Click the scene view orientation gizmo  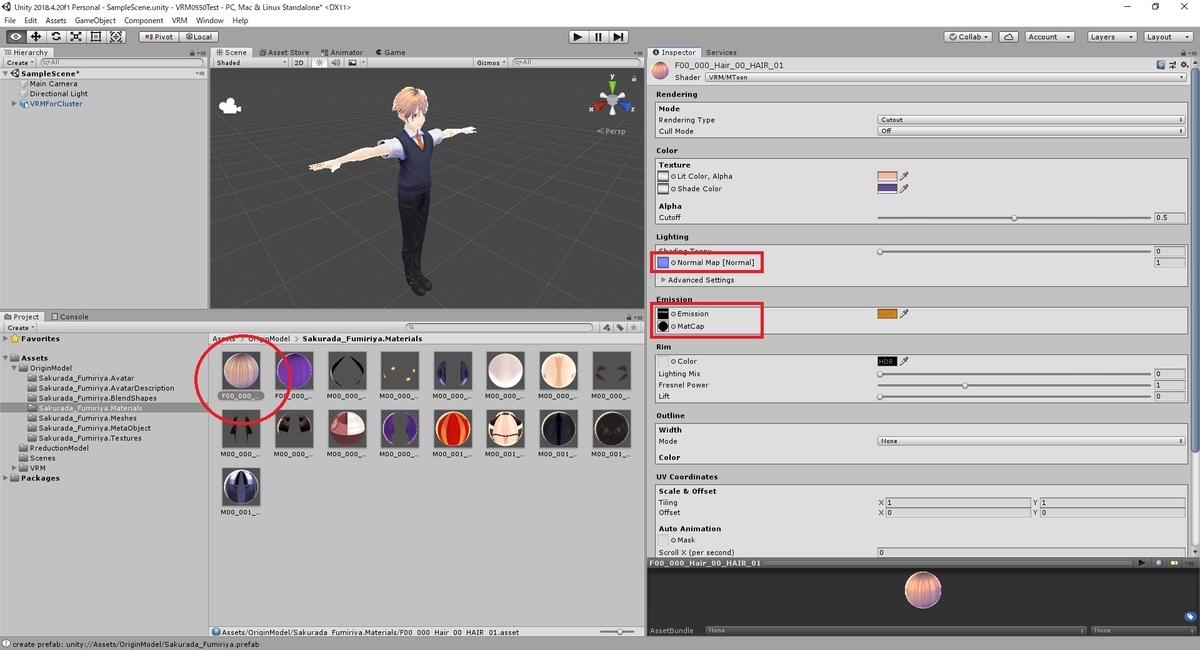point(611,101)
